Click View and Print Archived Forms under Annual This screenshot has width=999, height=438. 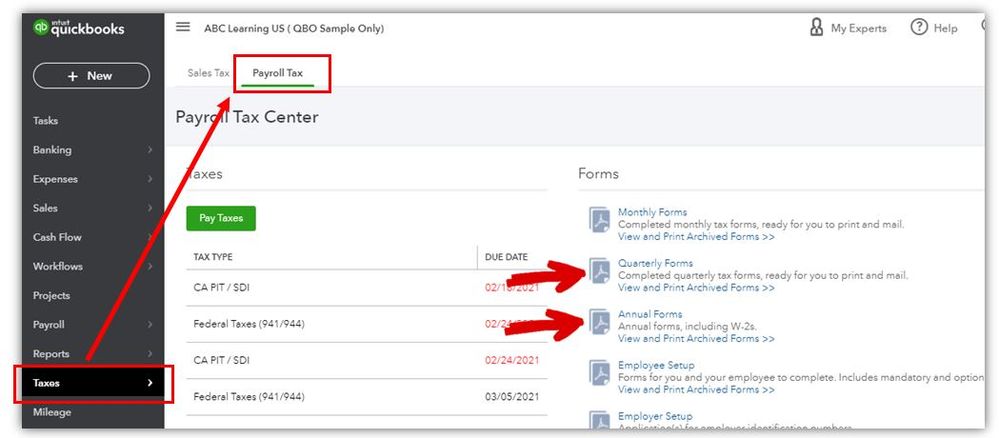click(x=696, y=339)
